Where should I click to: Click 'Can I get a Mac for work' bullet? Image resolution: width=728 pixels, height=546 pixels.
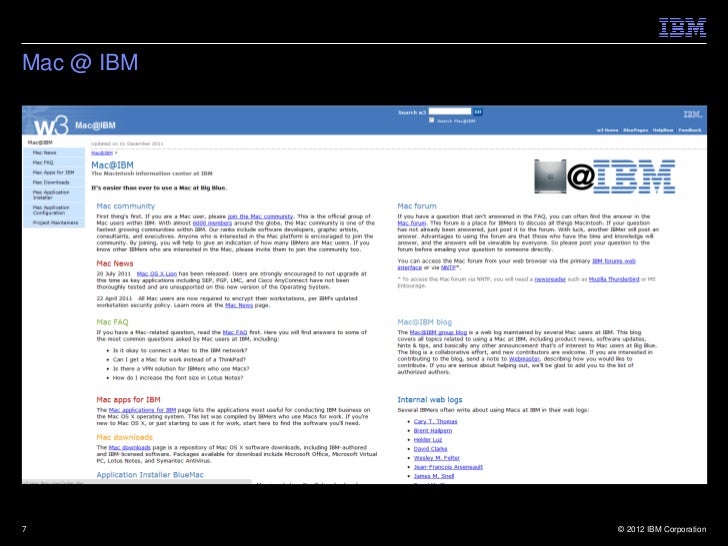(179, 359)
